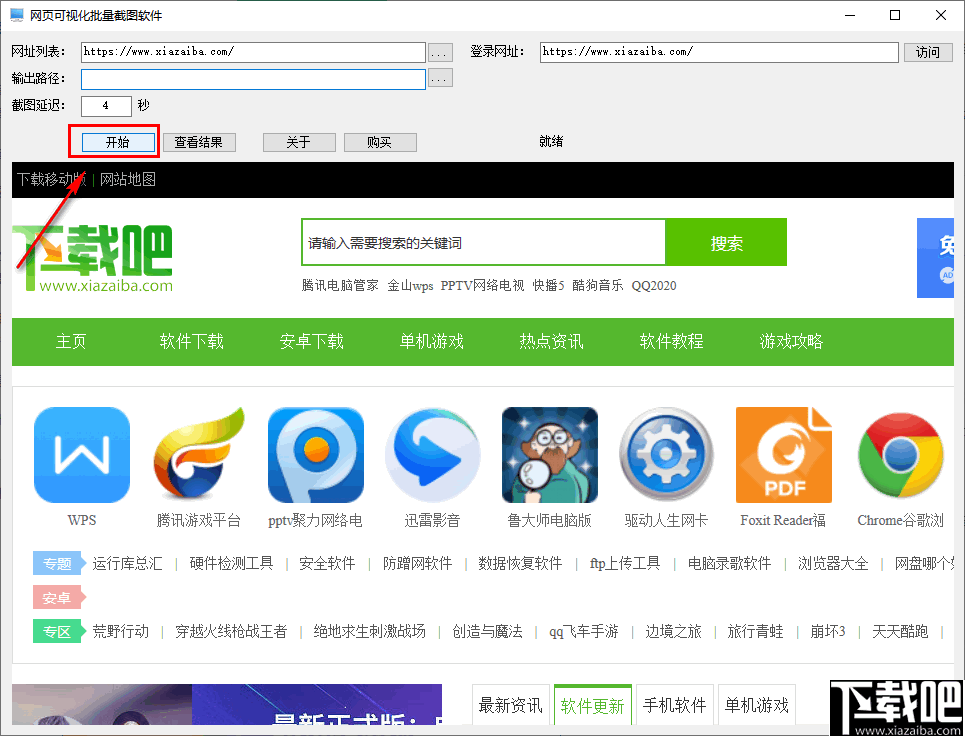Select the 驱动人生网卡 icon
965x736 pixels.
point(666,455)
